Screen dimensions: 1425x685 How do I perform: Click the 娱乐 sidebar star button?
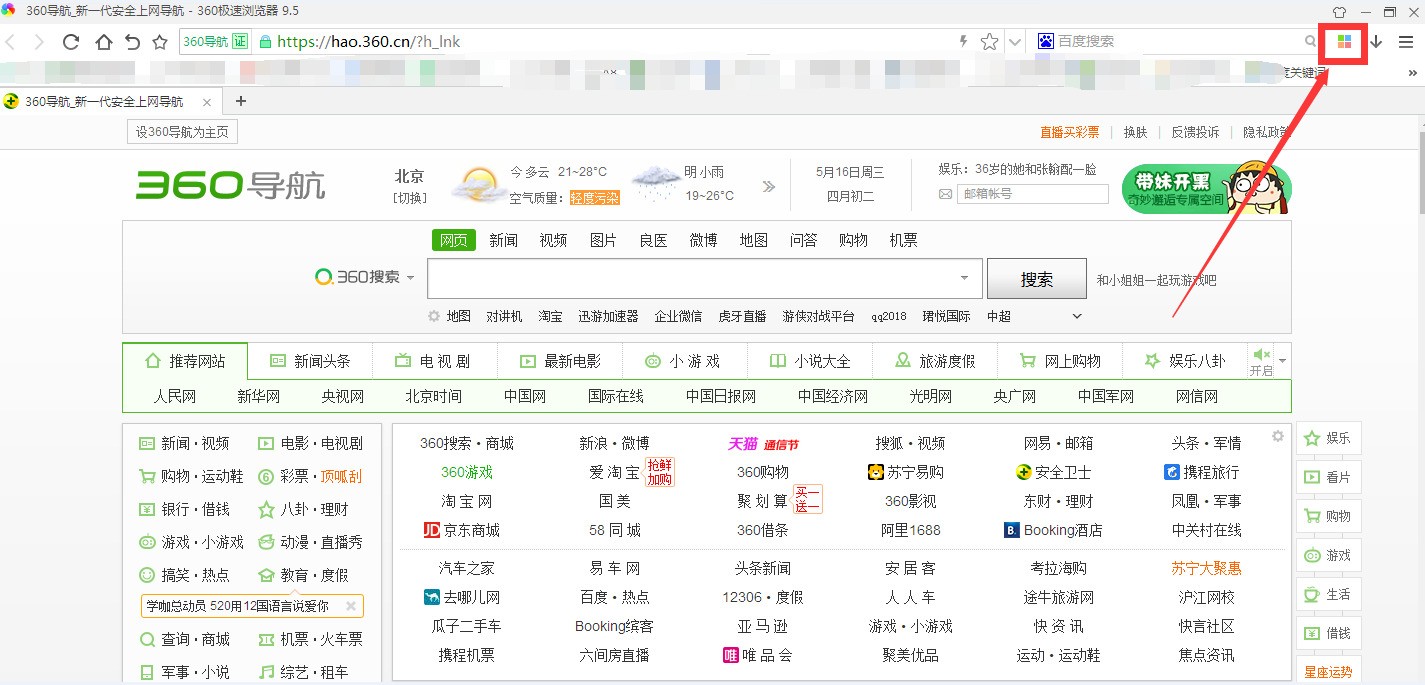[1328, 438]
